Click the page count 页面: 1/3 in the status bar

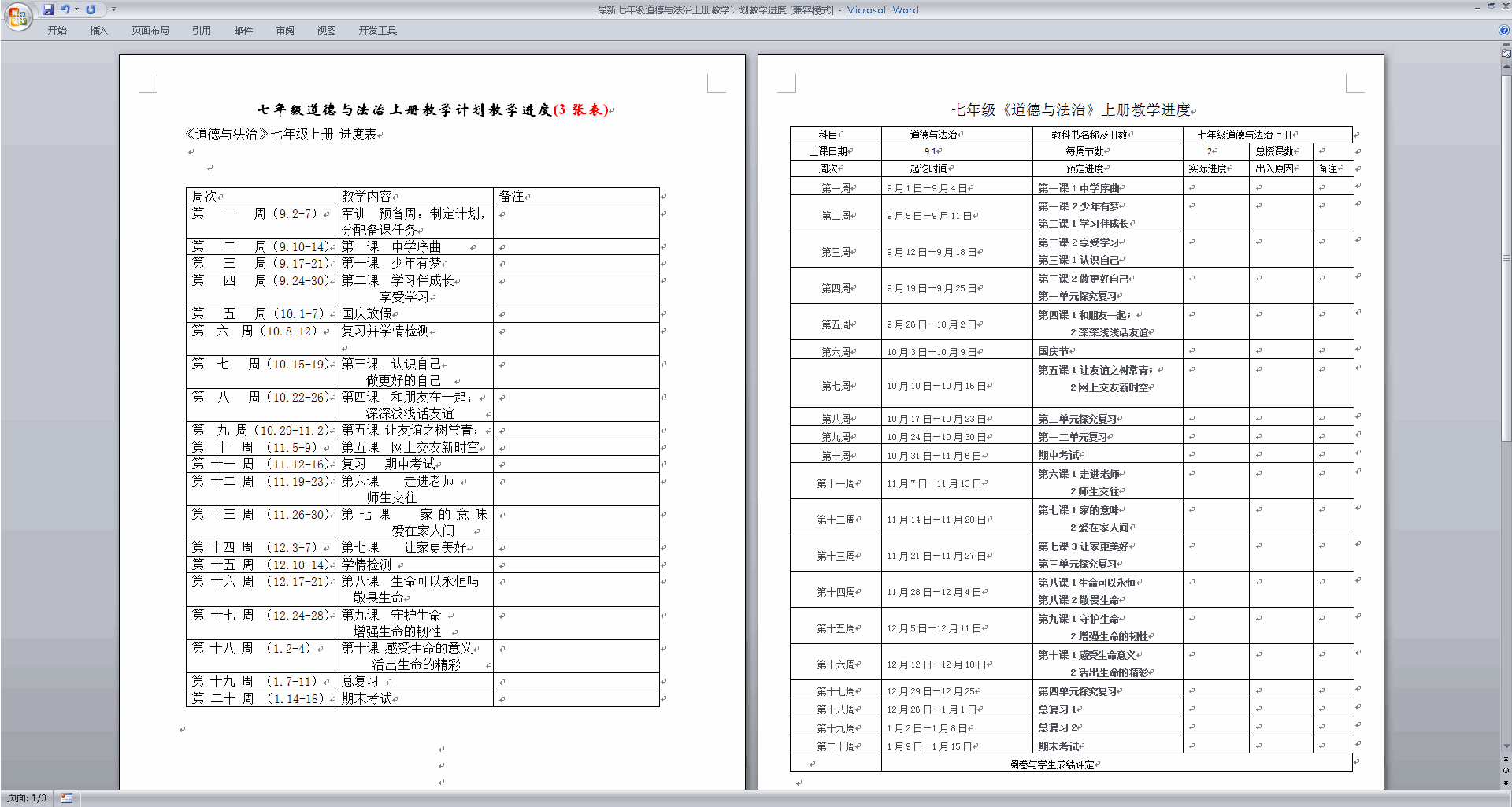click(27, 798)
